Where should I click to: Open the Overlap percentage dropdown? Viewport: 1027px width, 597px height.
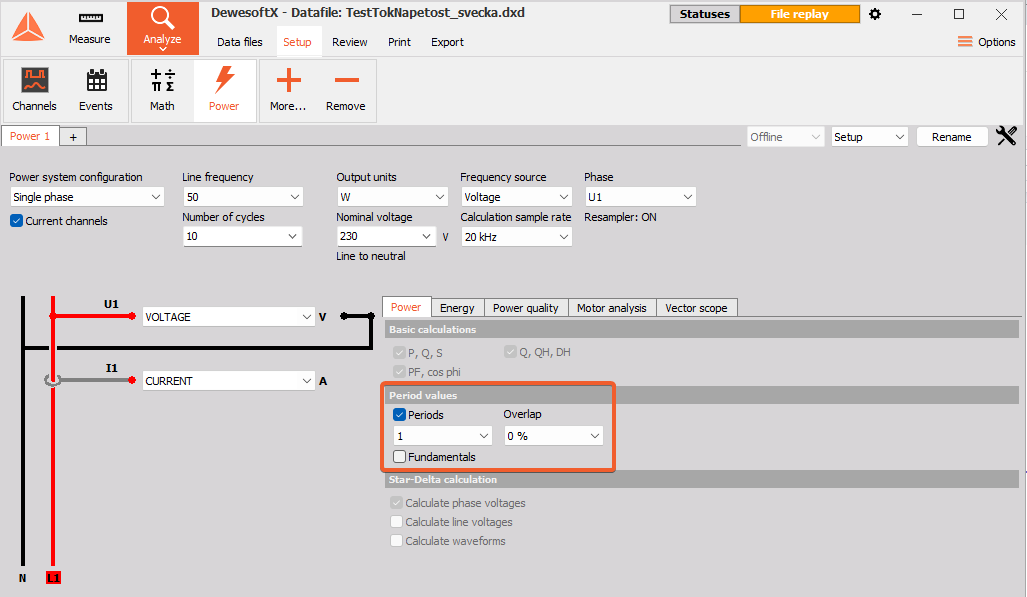(553, 436)
